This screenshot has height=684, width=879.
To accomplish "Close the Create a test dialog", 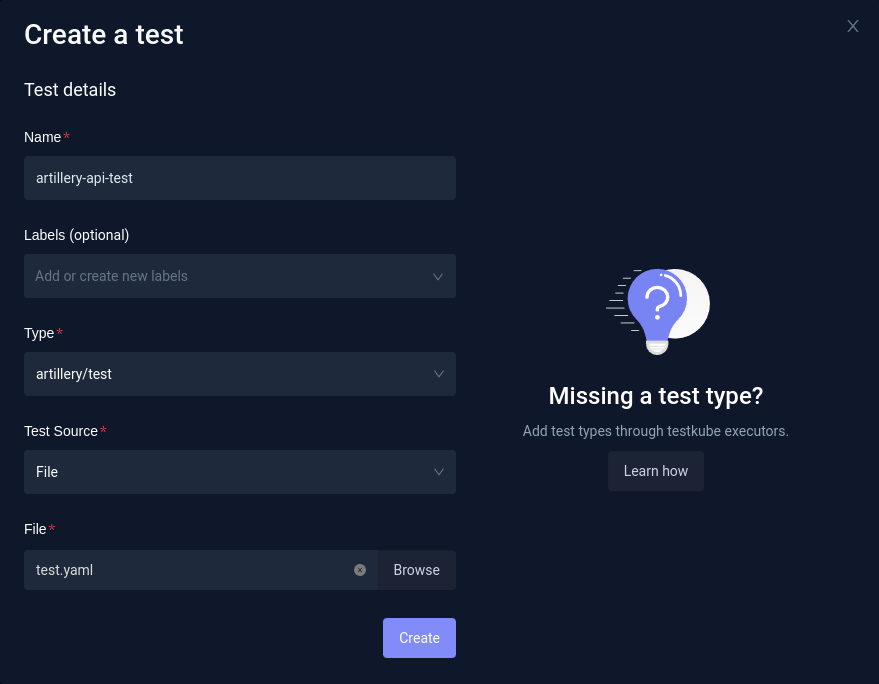I will pyautogui.click(x=853, y=26).
